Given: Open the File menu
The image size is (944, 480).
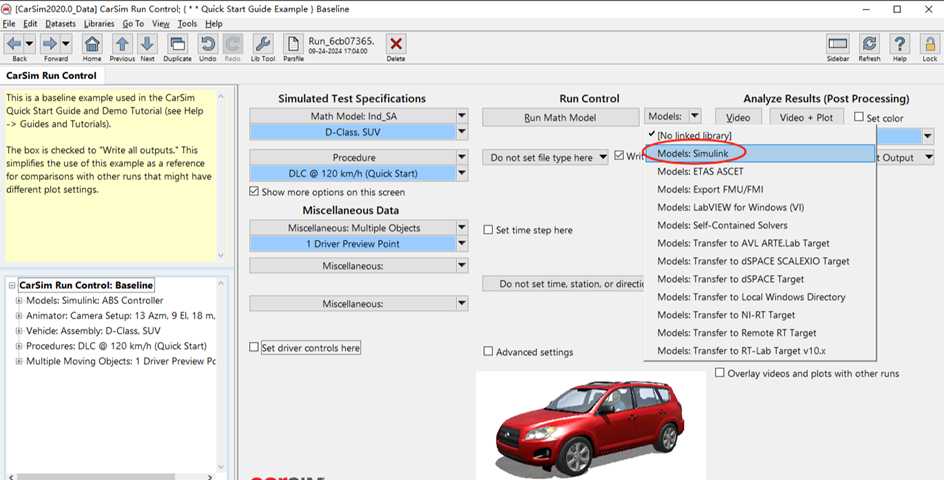Looking at the screenshot, I should 9,23.
